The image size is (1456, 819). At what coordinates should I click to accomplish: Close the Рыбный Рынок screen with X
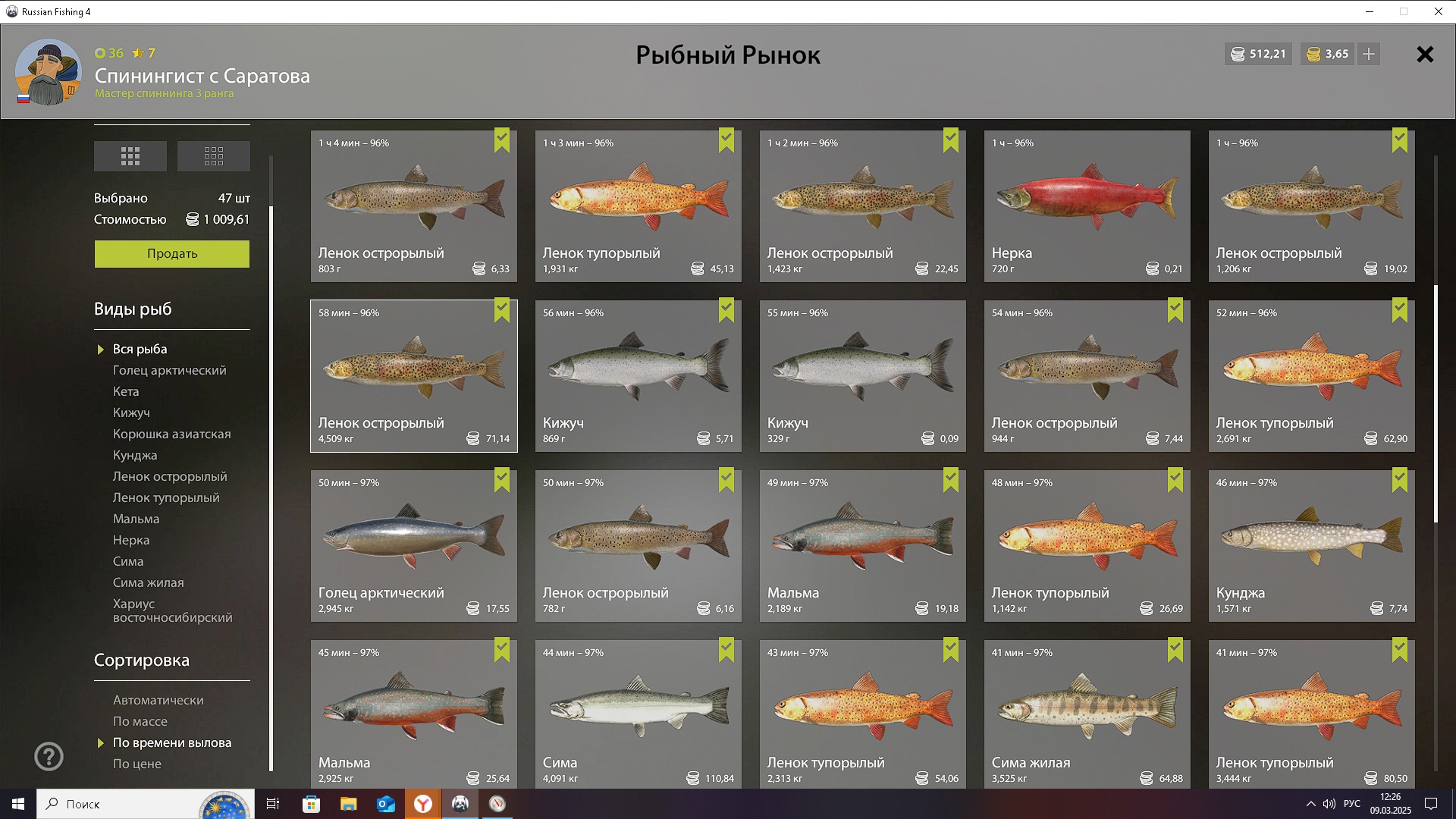coord(1425,54)
